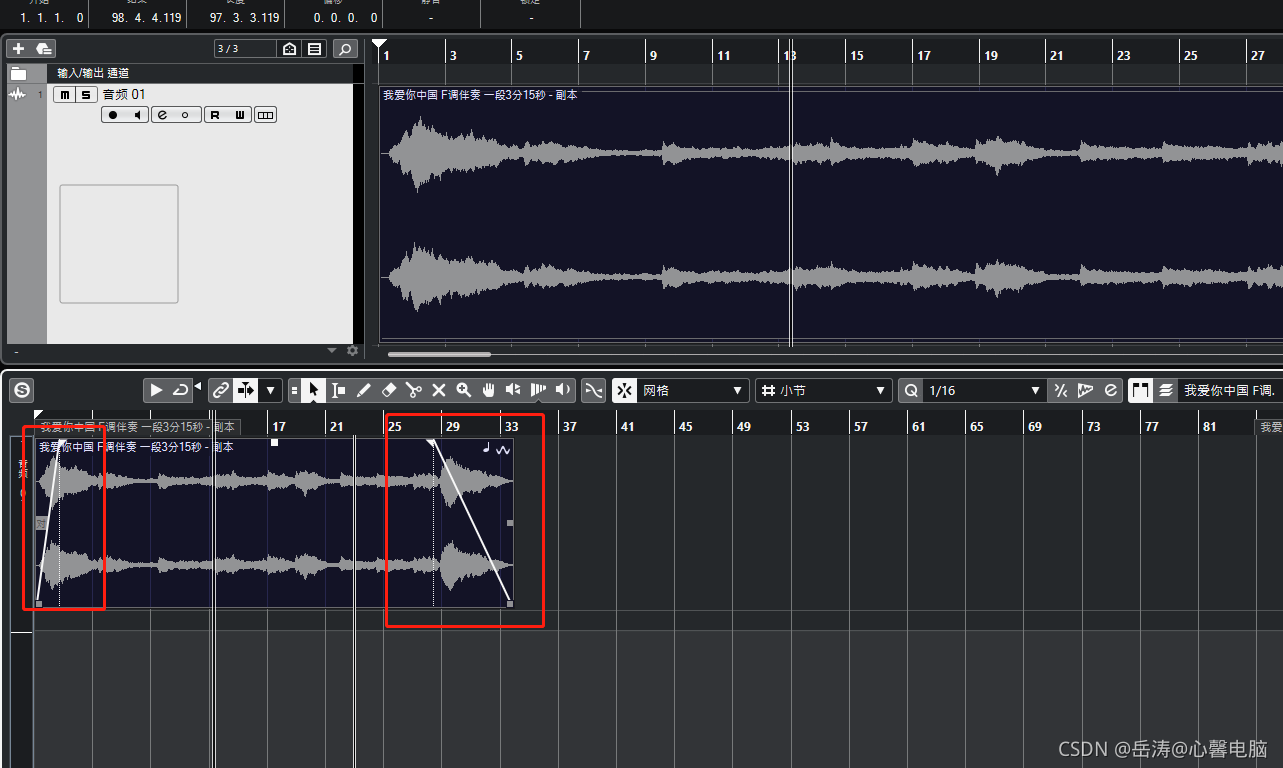Open dropdown arrow beside auto-scroll button
This screenshot has height=768, width=1283.
pos(271,390)
